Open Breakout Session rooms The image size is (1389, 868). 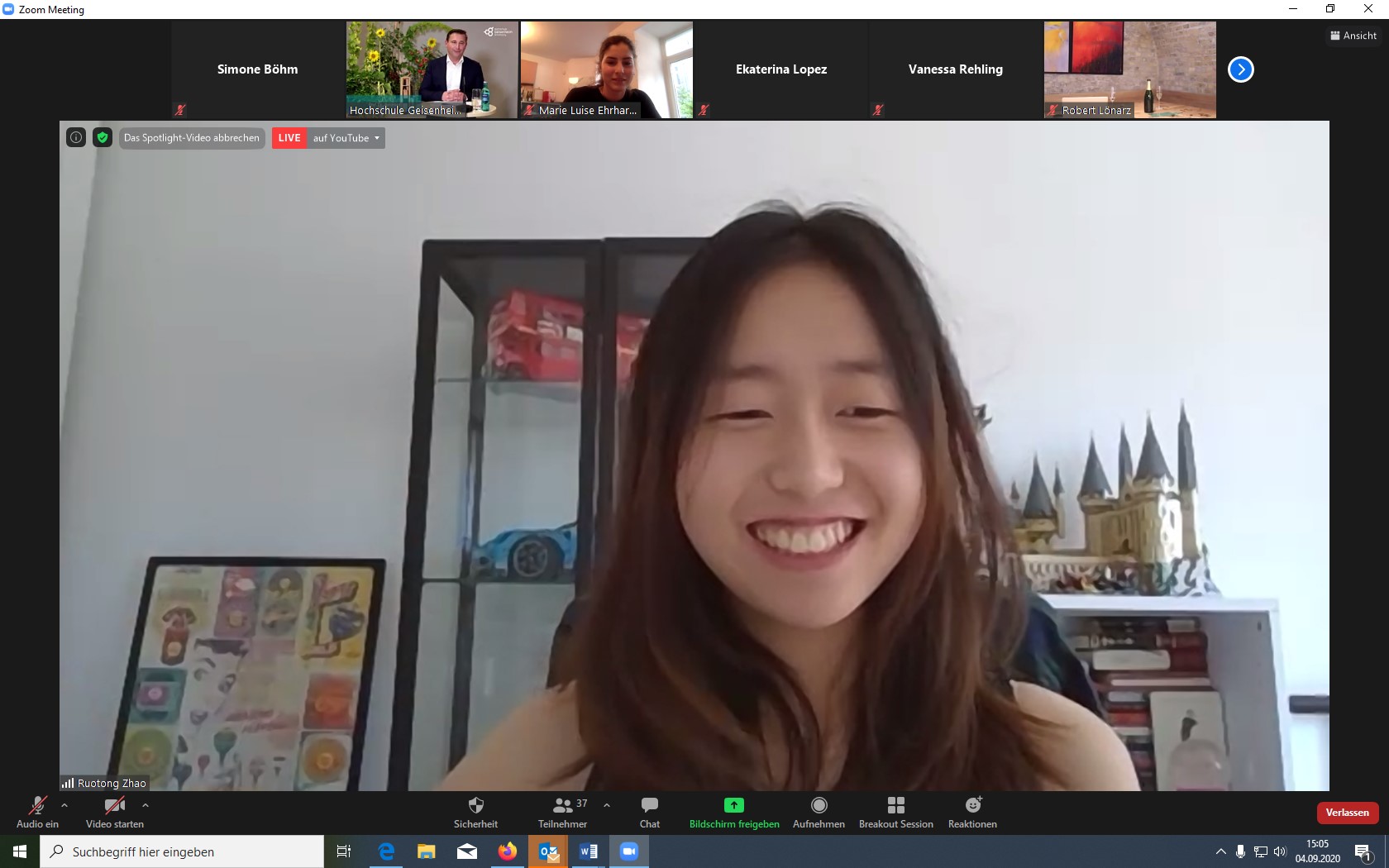(x=895, y=812)
